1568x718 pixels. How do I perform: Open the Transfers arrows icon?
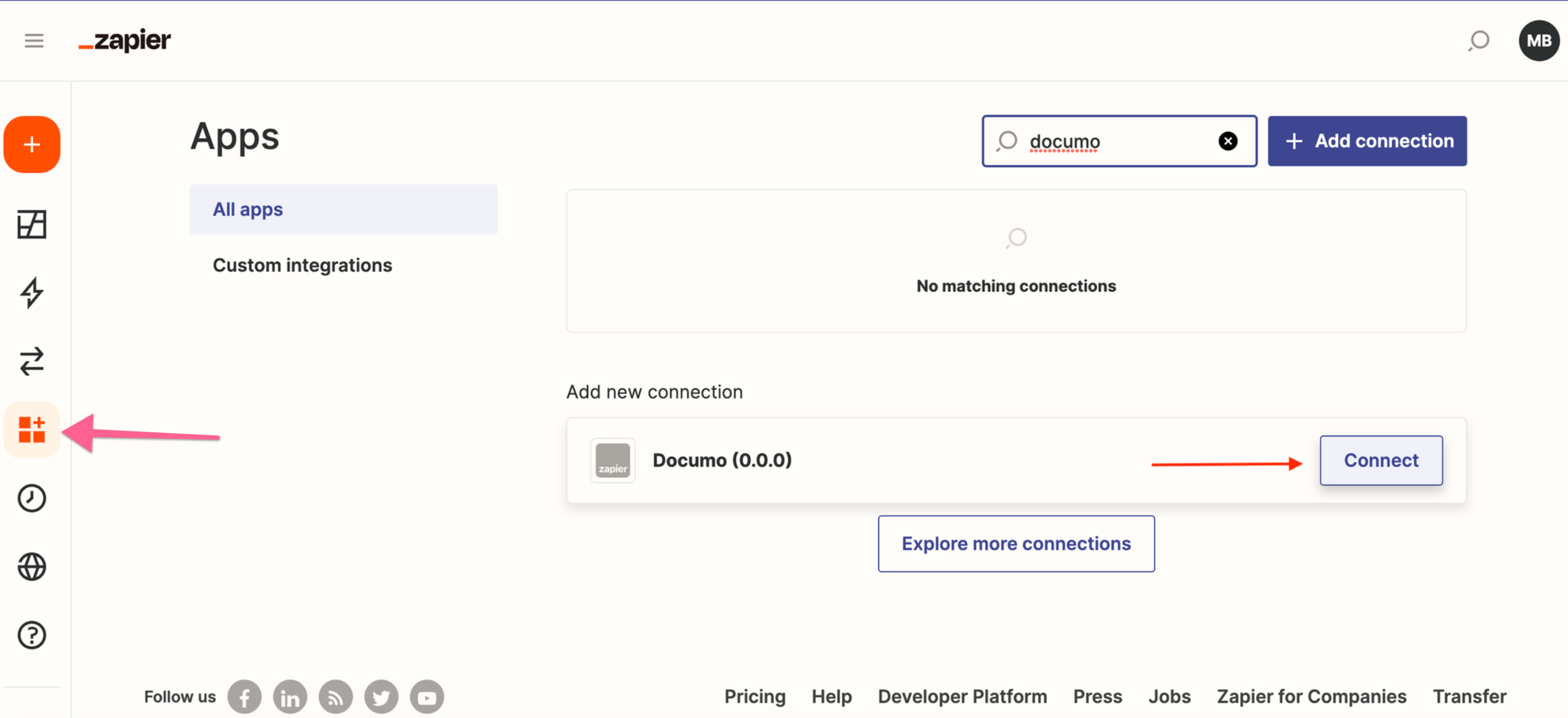click(32, 361)
